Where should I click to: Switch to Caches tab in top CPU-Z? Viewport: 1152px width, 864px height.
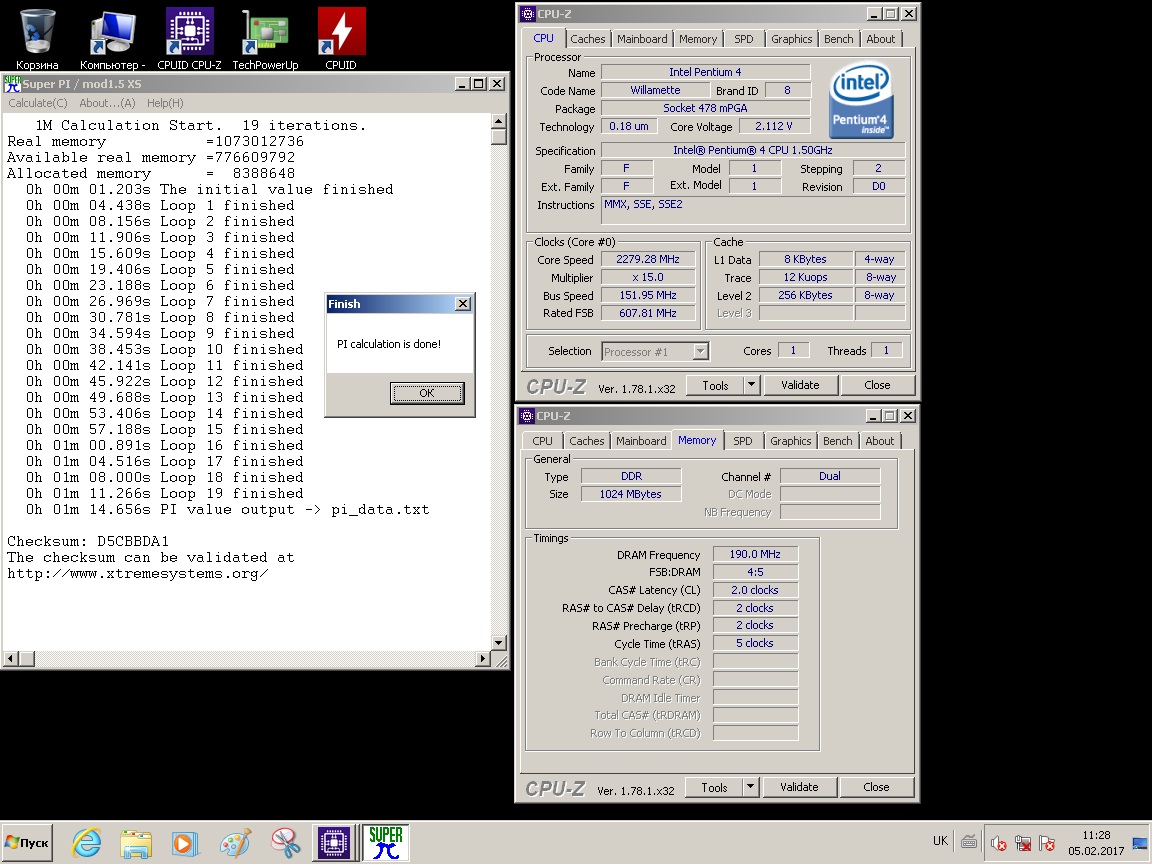pos(588,39)
